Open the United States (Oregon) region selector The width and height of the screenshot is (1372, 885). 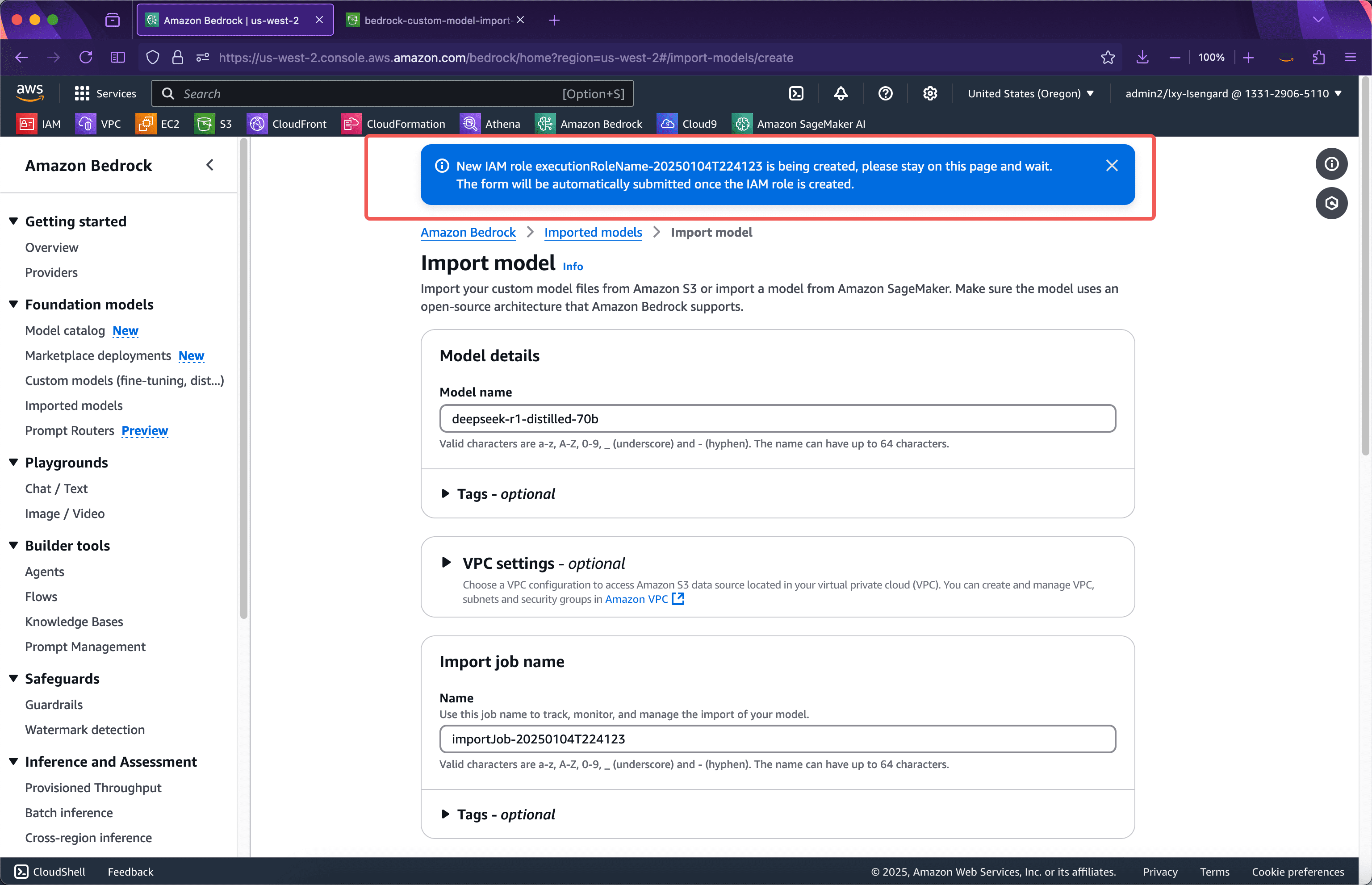(1031, 93)
